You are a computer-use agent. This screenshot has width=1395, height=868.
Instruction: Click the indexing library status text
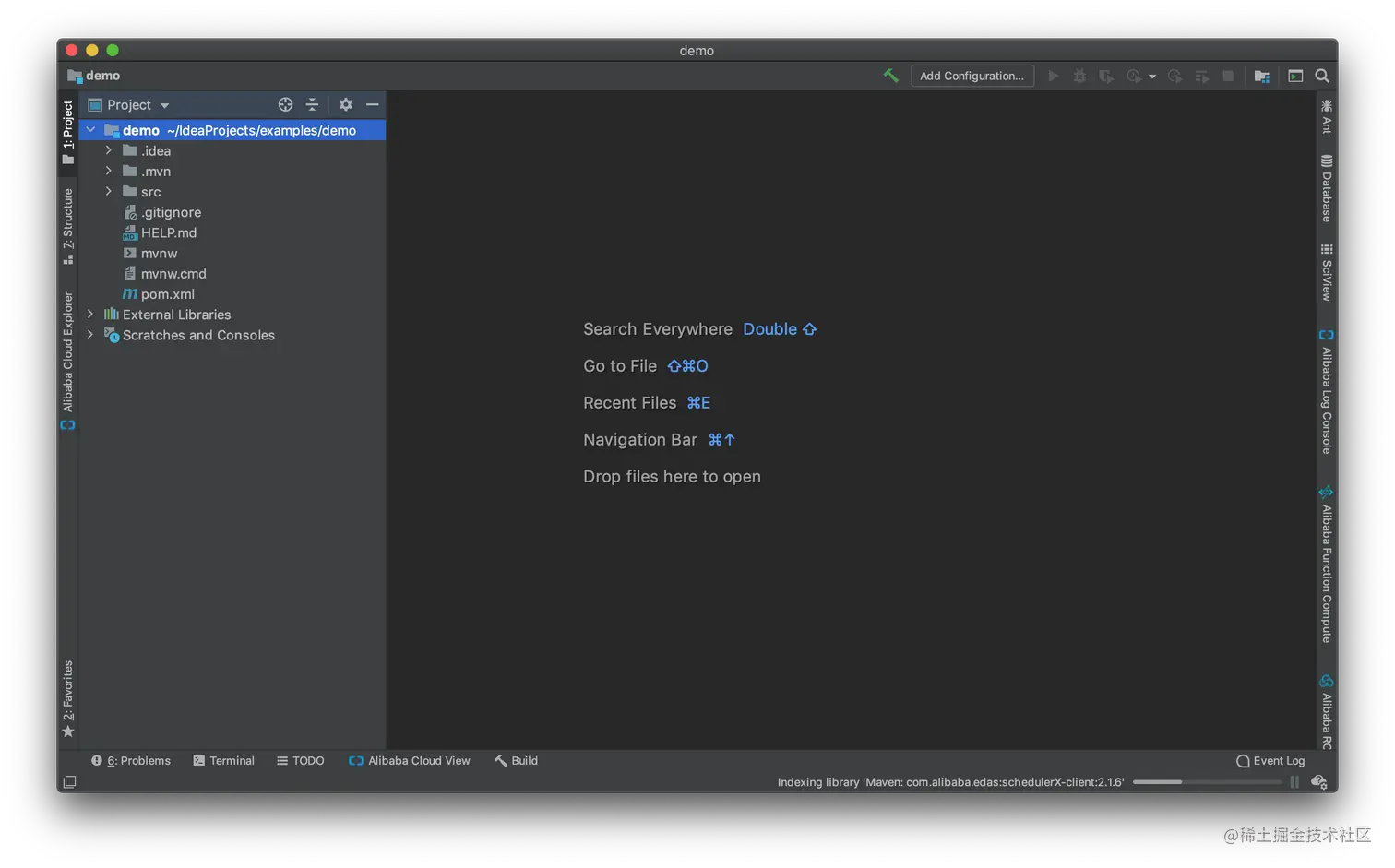coord(950,782)
